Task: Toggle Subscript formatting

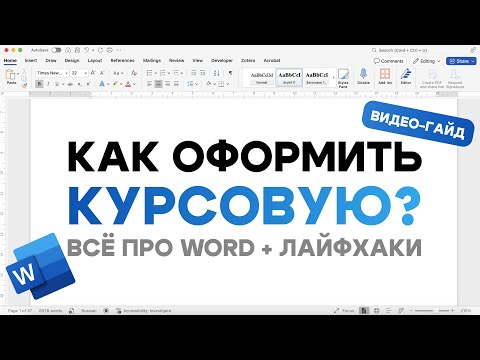Action: 79,84
